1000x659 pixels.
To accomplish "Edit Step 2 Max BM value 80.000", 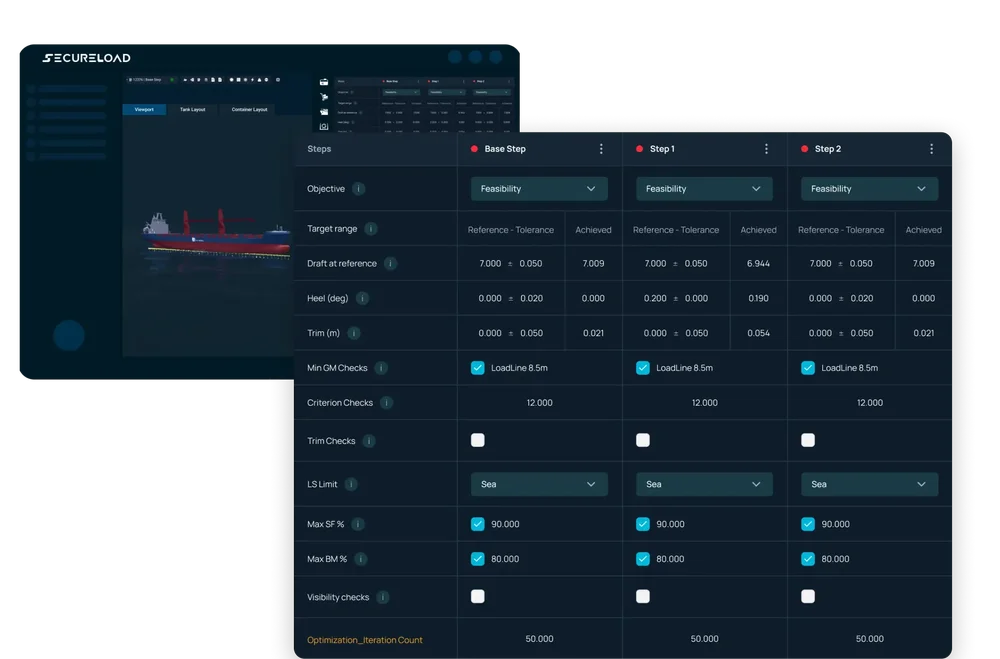I will pyautogui.click(x=835, y=559).
